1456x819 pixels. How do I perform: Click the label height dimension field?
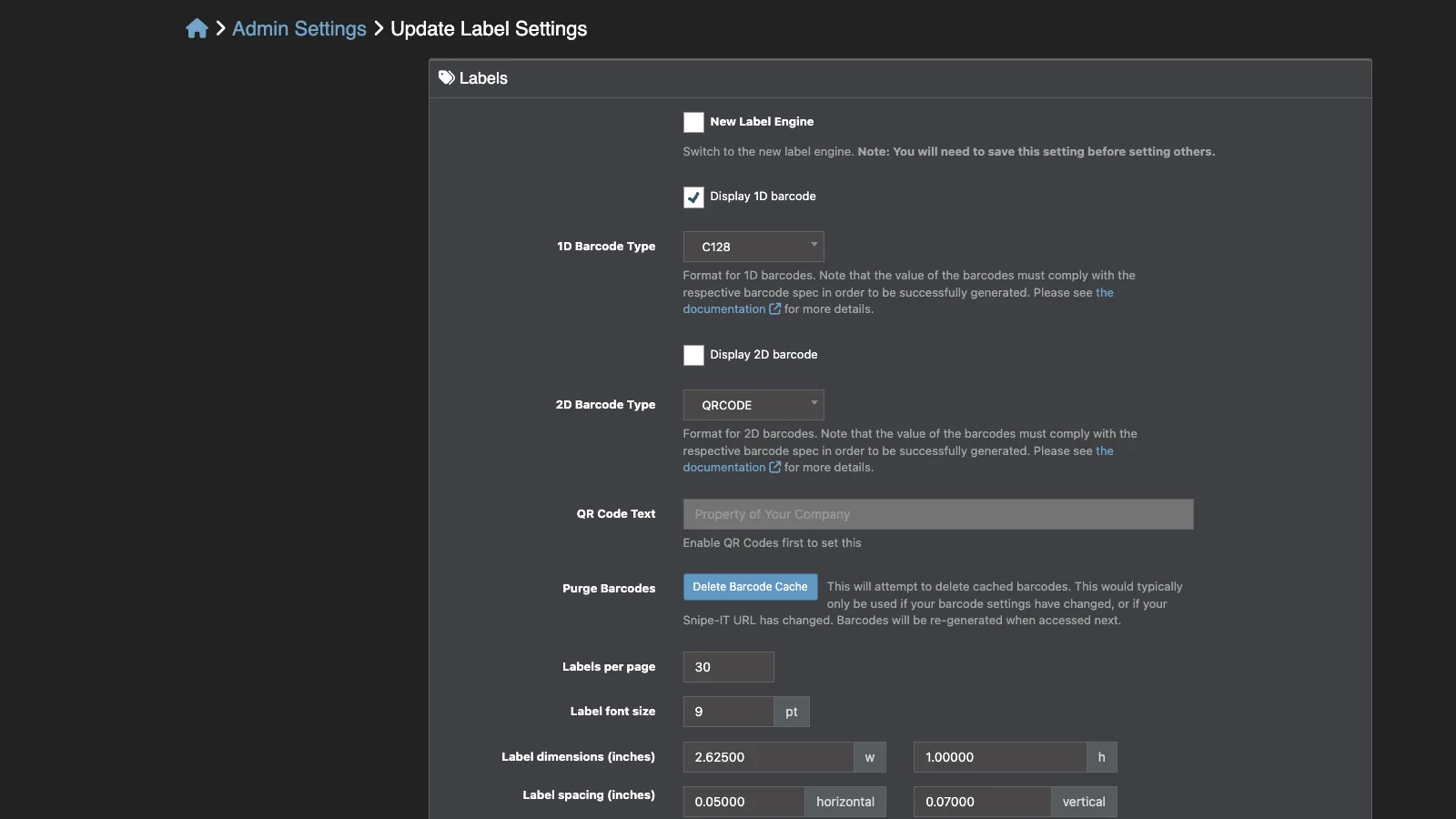(1000, 757)
